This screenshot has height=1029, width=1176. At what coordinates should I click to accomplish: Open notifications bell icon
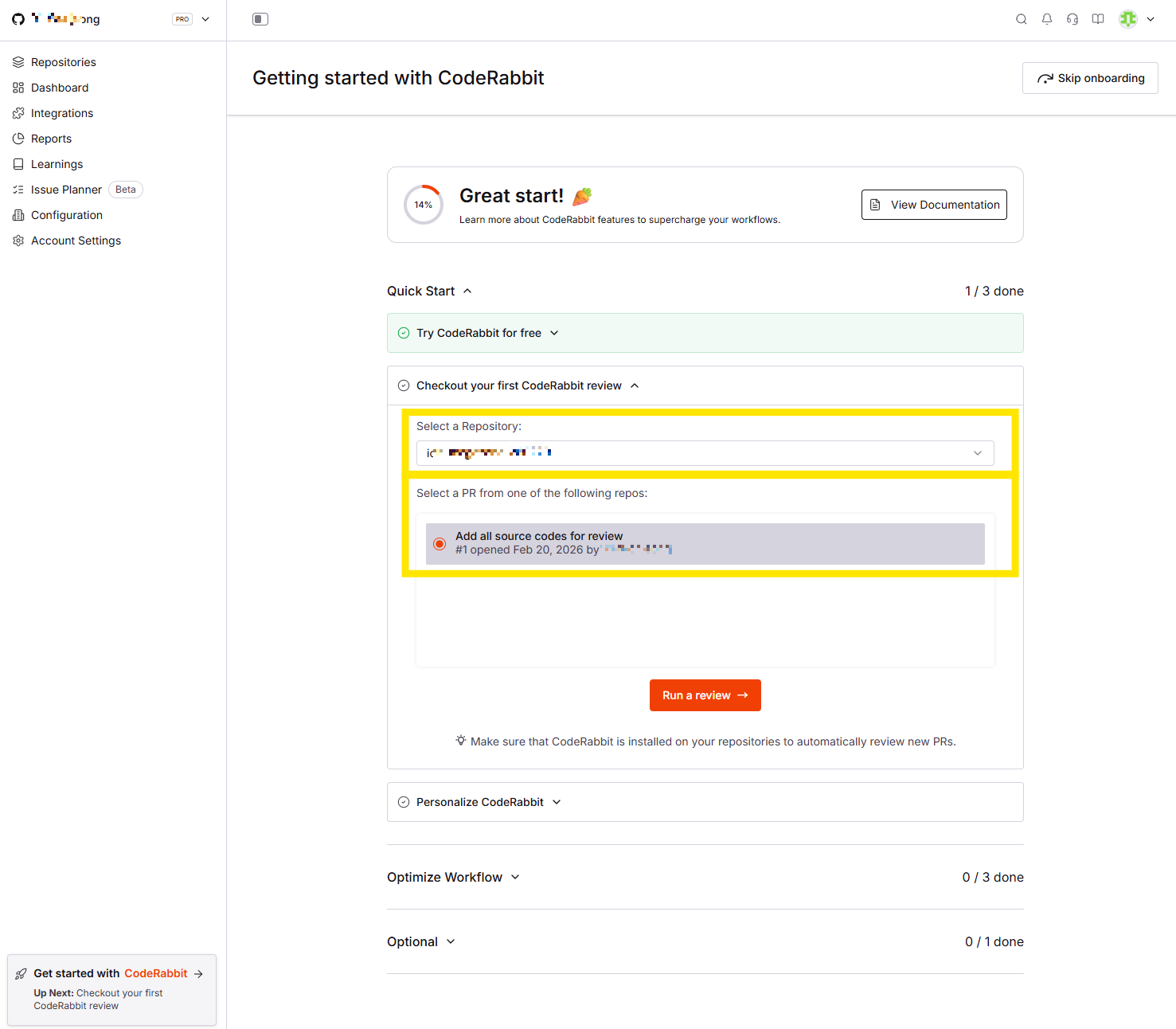(x=1047, y=19)
